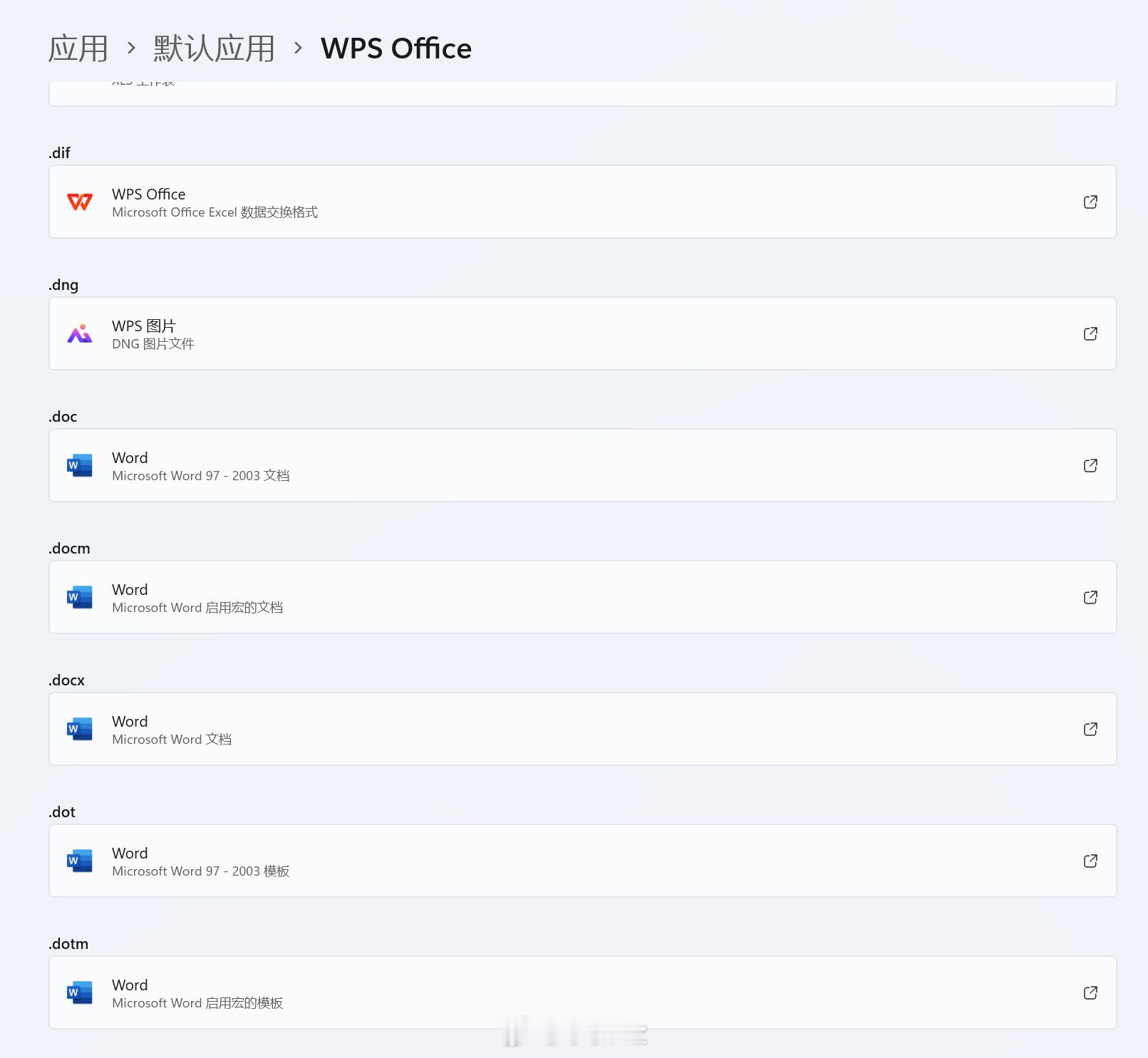This screenshot has width=1148, height=1058.
Task: Click the .dot extension label
Action: pos(62,812)
